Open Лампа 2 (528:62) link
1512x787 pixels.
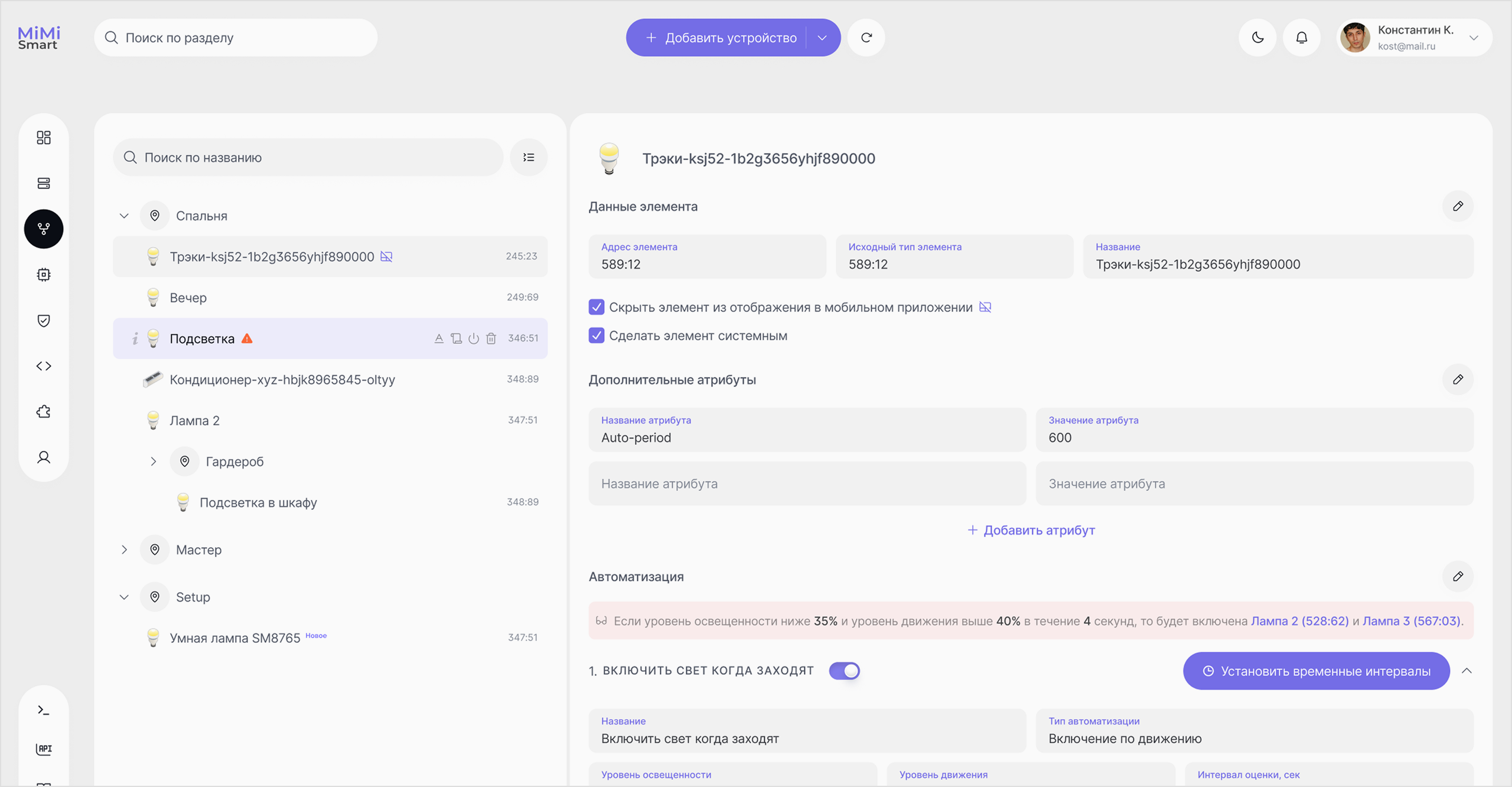pos(1299,621)
